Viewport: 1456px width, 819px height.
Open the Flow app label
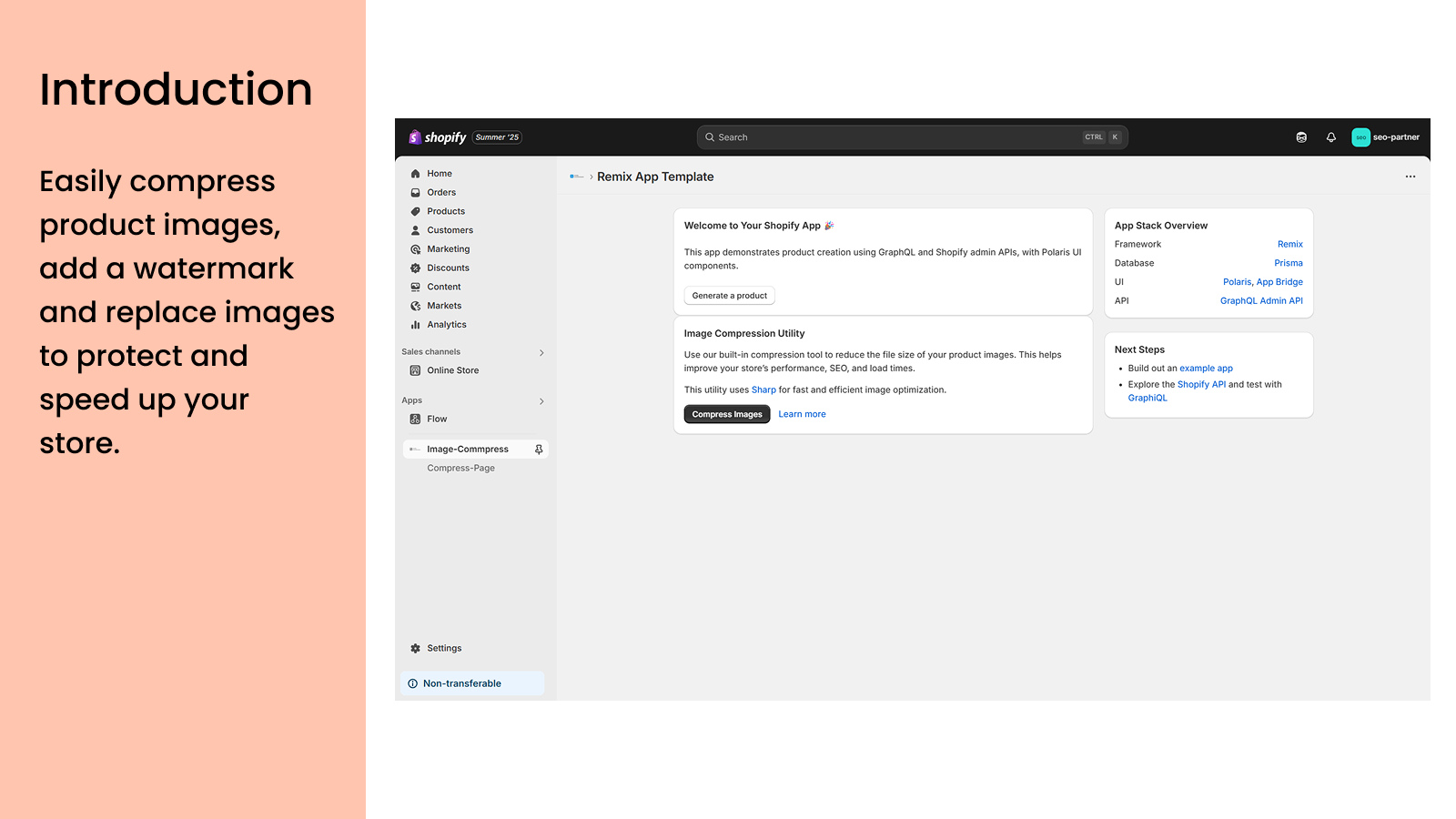(x=437, y=420)
